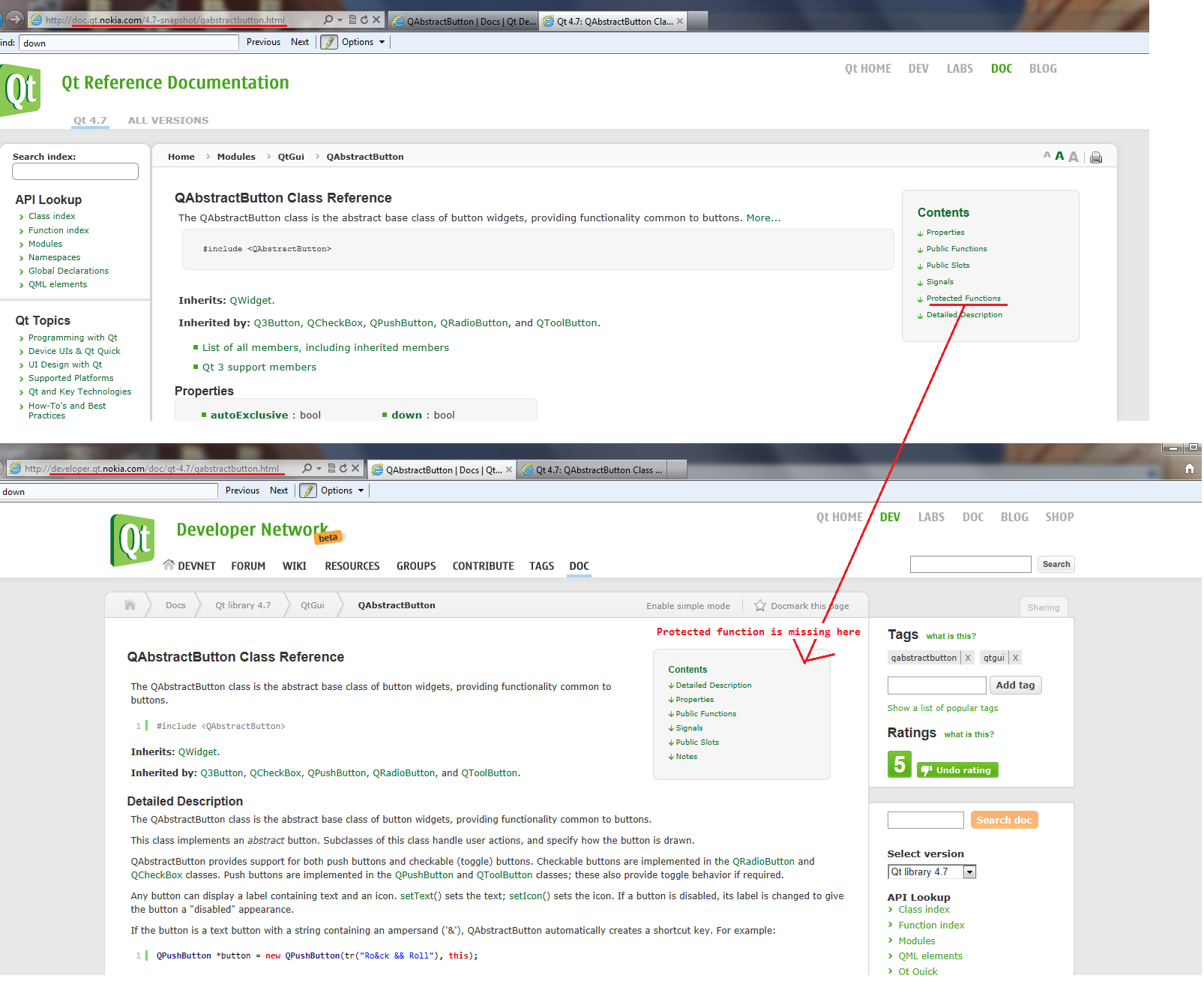This screenshot has height=1002, width=1204.
Task: Click the Search doc input field
Action: [925, 820]
